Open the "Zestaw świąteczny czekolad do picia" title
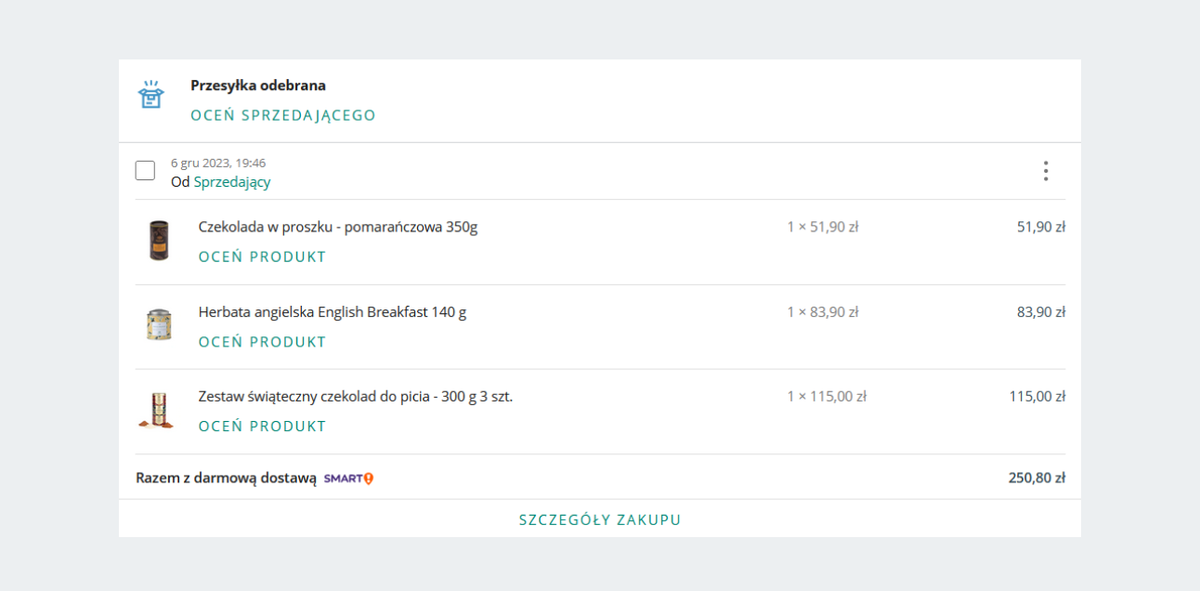 click(x=355, y=396)
